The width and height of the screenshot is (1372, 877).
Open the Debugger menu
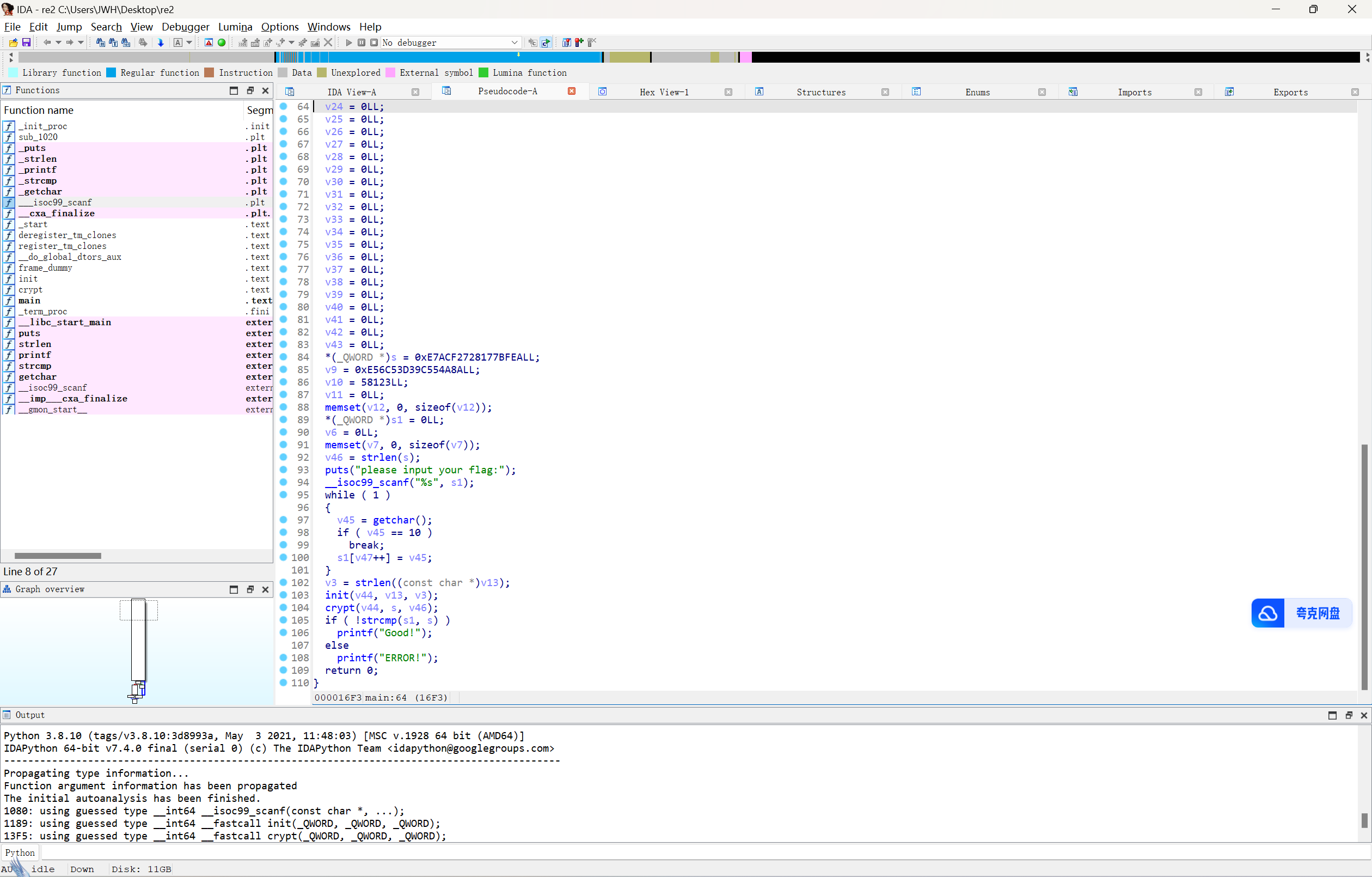click(185, 27)
